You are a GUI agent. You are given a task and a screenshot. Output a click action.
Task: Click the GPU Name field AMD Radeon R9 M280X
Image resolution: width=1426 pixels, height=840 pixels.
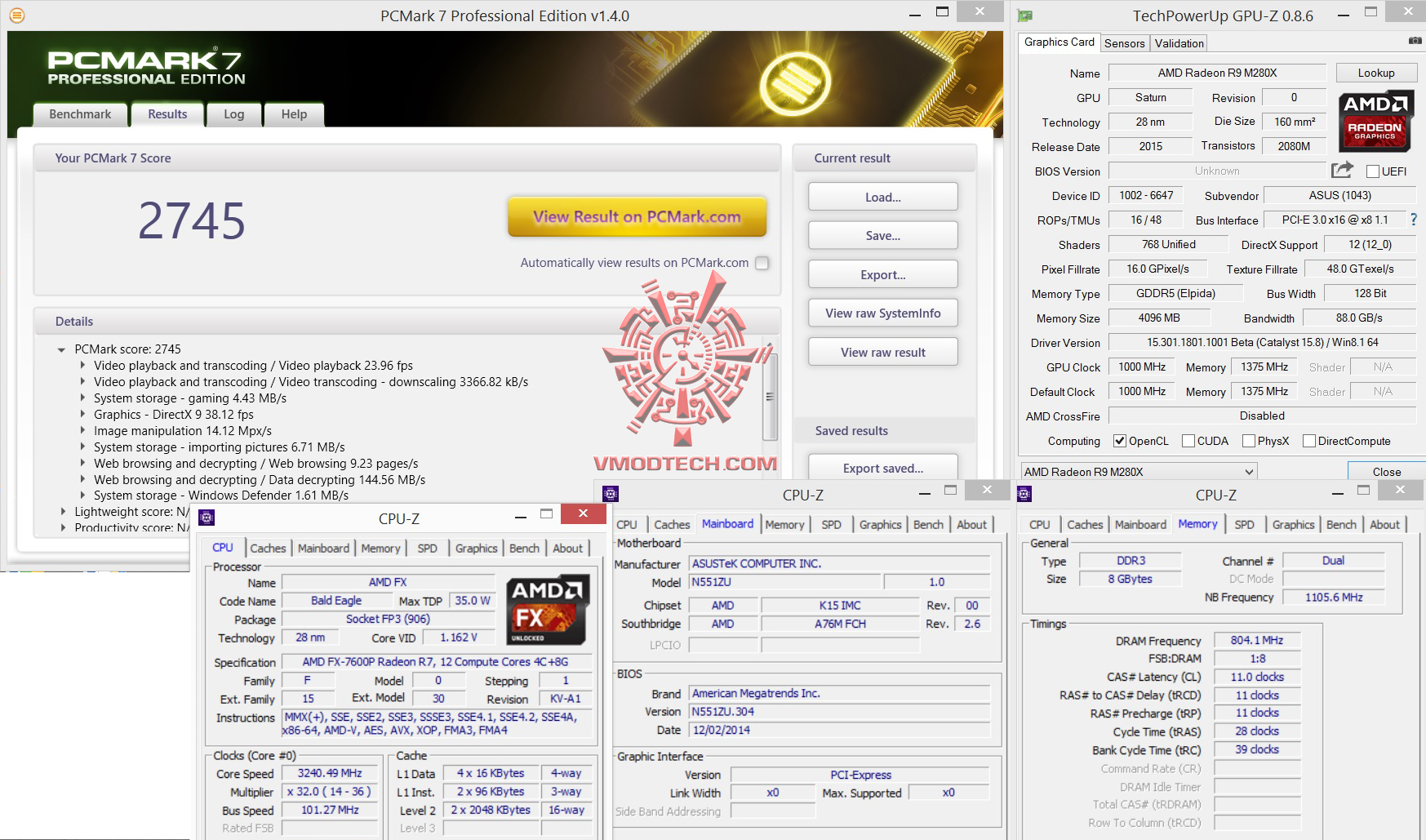coord(1217,73)
